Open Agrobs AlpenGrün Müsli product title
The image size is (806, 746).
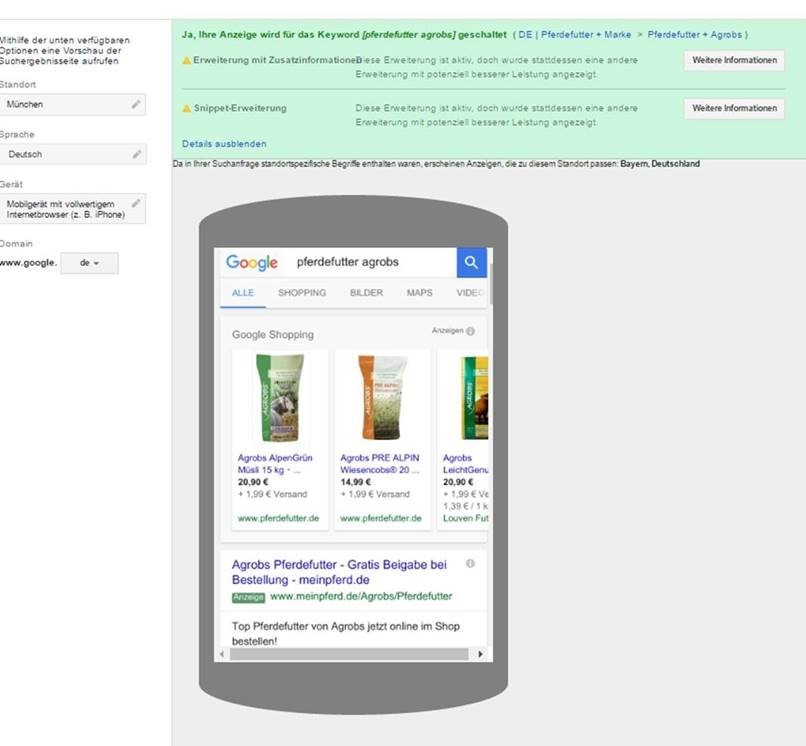(x=275, y=464)
